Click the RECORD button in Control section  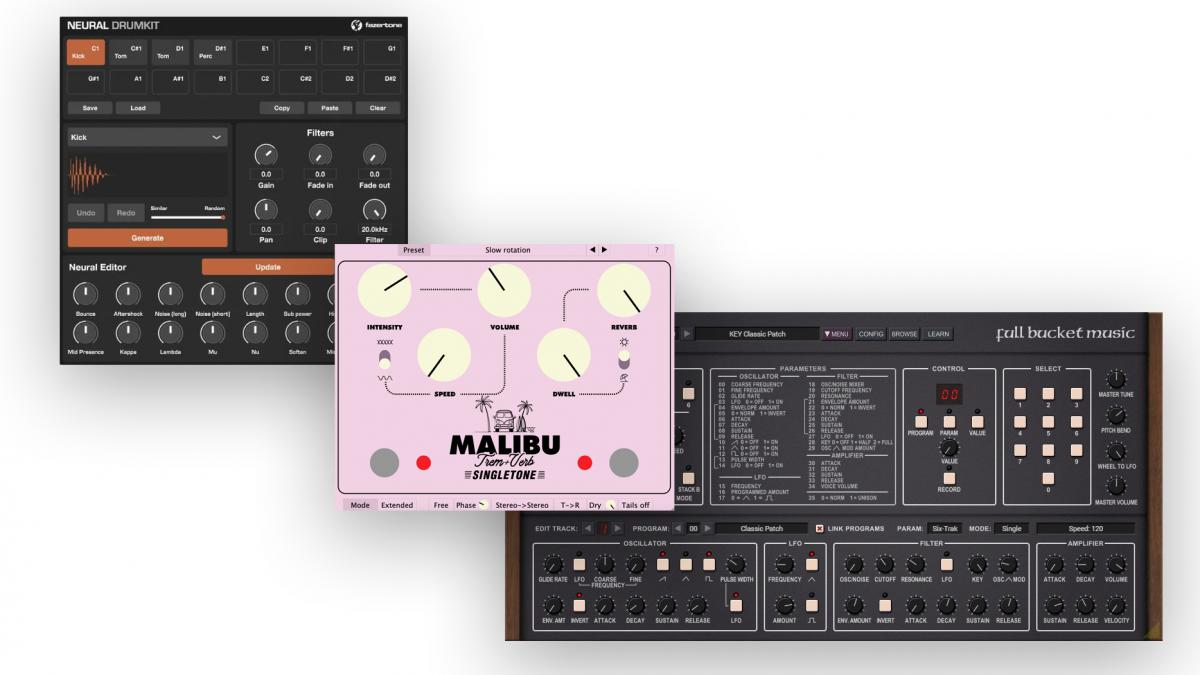click(x=948, y=478)
